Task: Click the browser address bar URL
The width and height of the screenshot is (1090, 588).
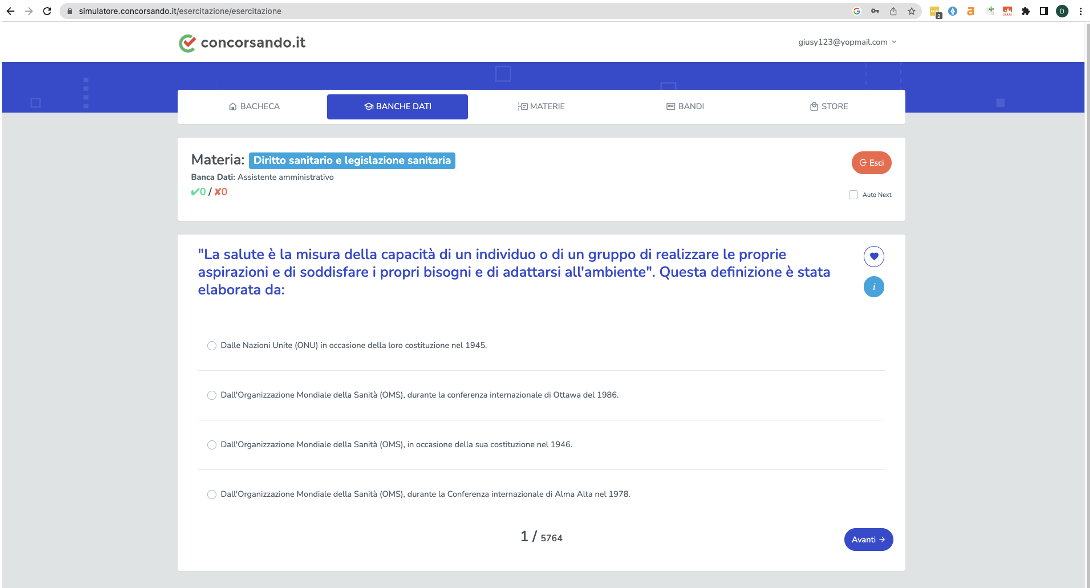Action: point(180,11)
